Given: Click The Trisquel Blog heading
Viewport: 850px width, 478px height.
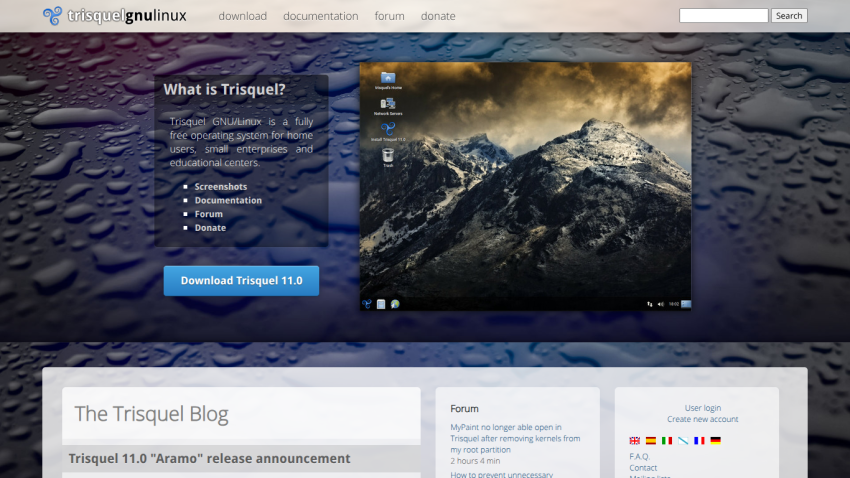Looking at the screenshot, I should 151,414.
